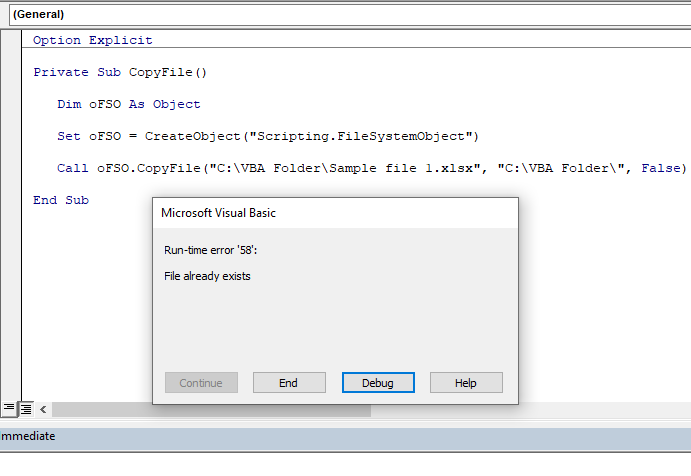The width and height of the screenshot is (691, 476).
Task: Click the "File already exists" message text
Action: 207,276
